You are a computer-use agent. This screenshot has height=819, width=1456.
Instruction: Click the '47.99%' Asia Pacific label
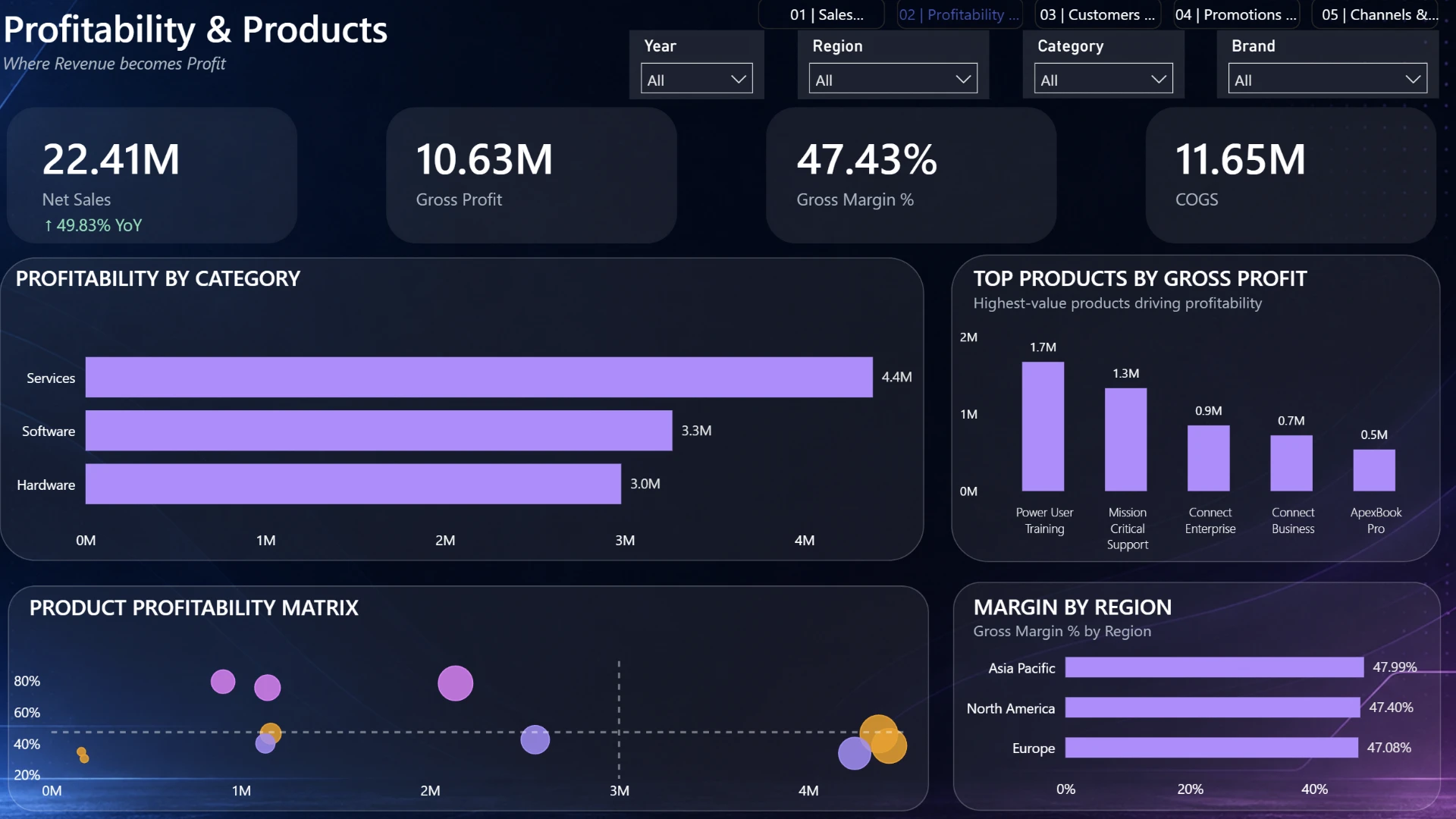click(x=1395, y=667)
